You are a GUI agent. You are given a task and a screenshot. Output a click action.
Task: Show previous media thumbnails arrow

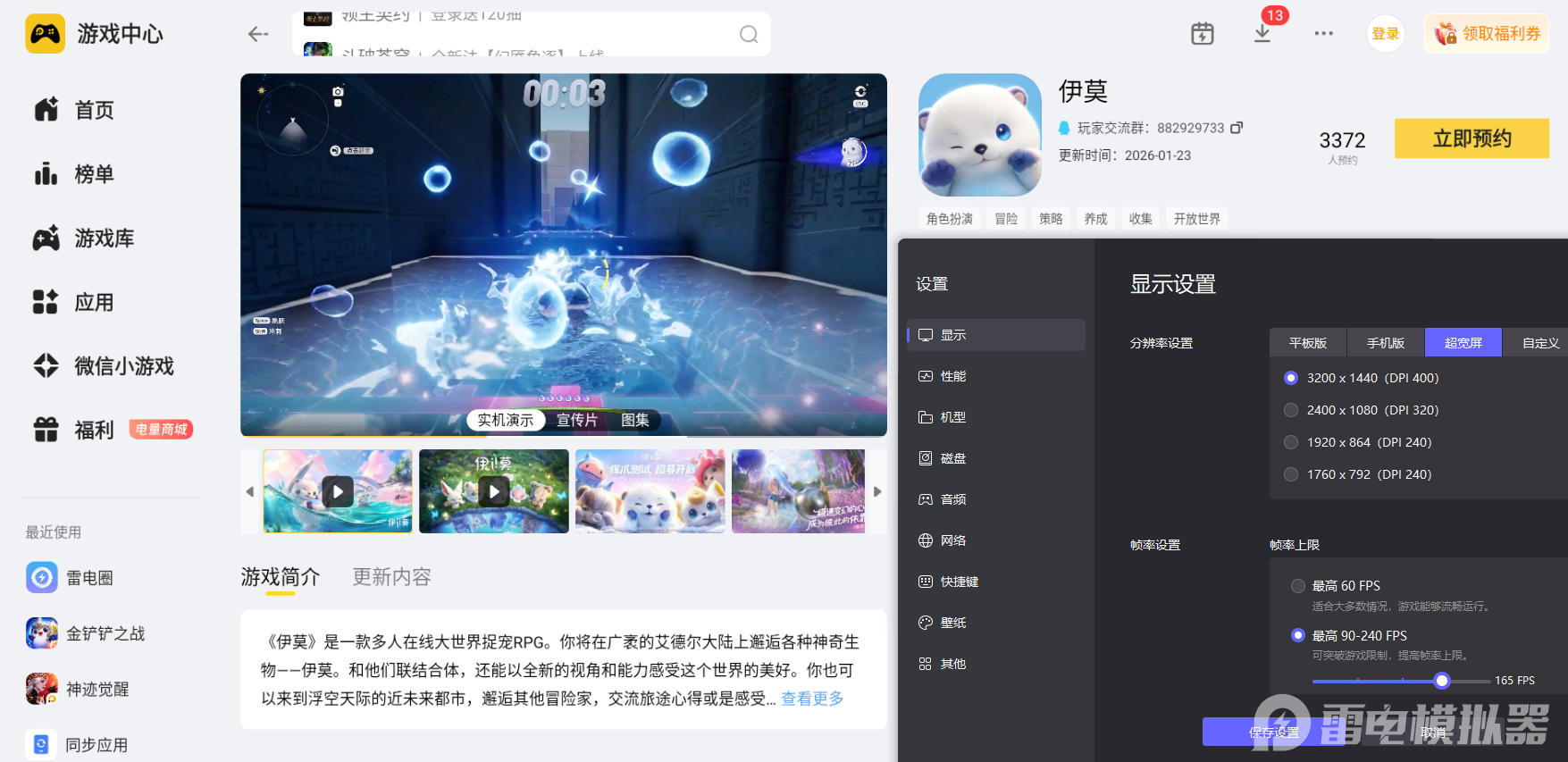[250, 491]
